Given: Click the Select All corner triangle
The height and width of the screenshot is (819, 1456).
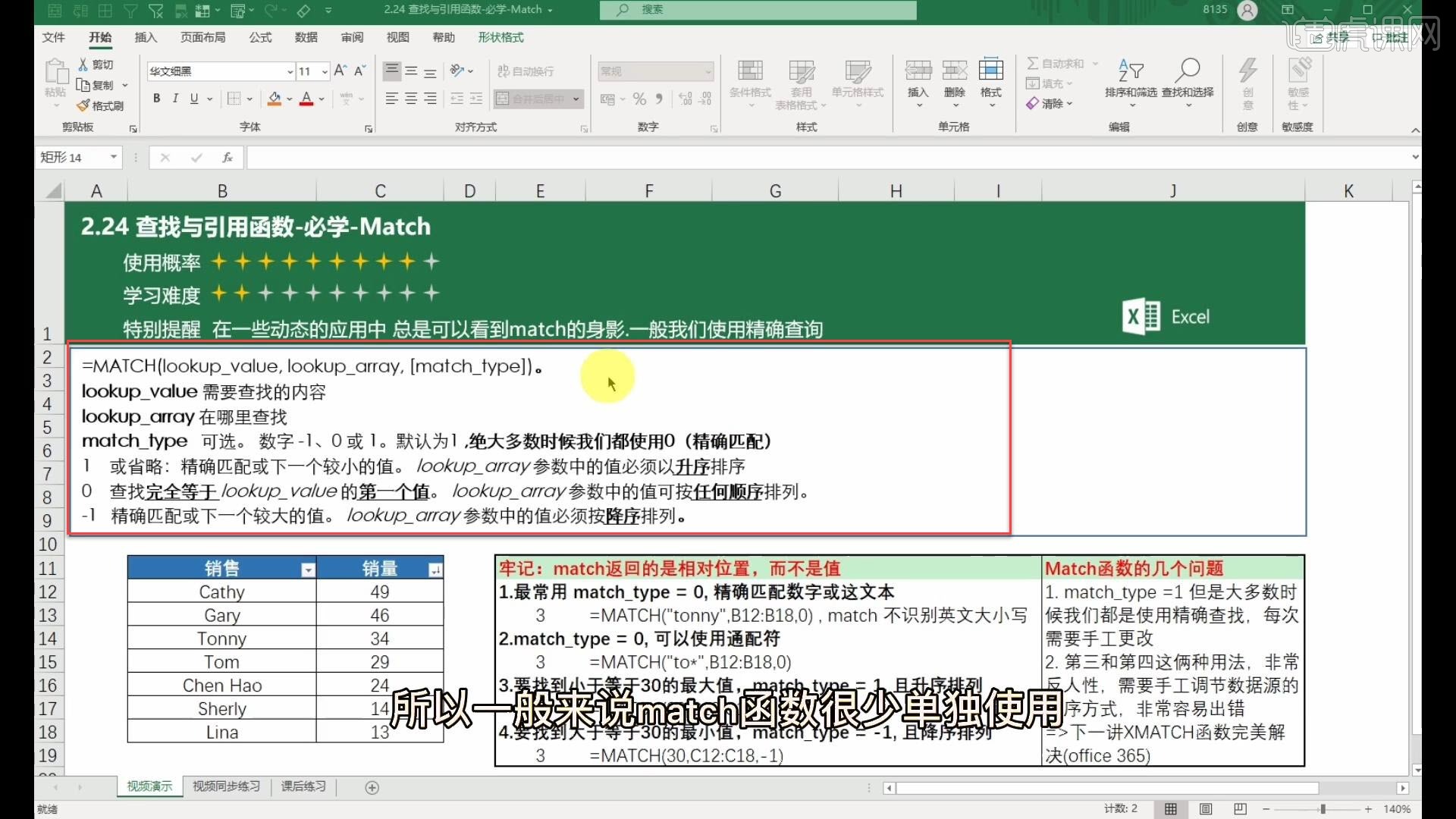Looking at the screenshot, I should pos(53,190).
